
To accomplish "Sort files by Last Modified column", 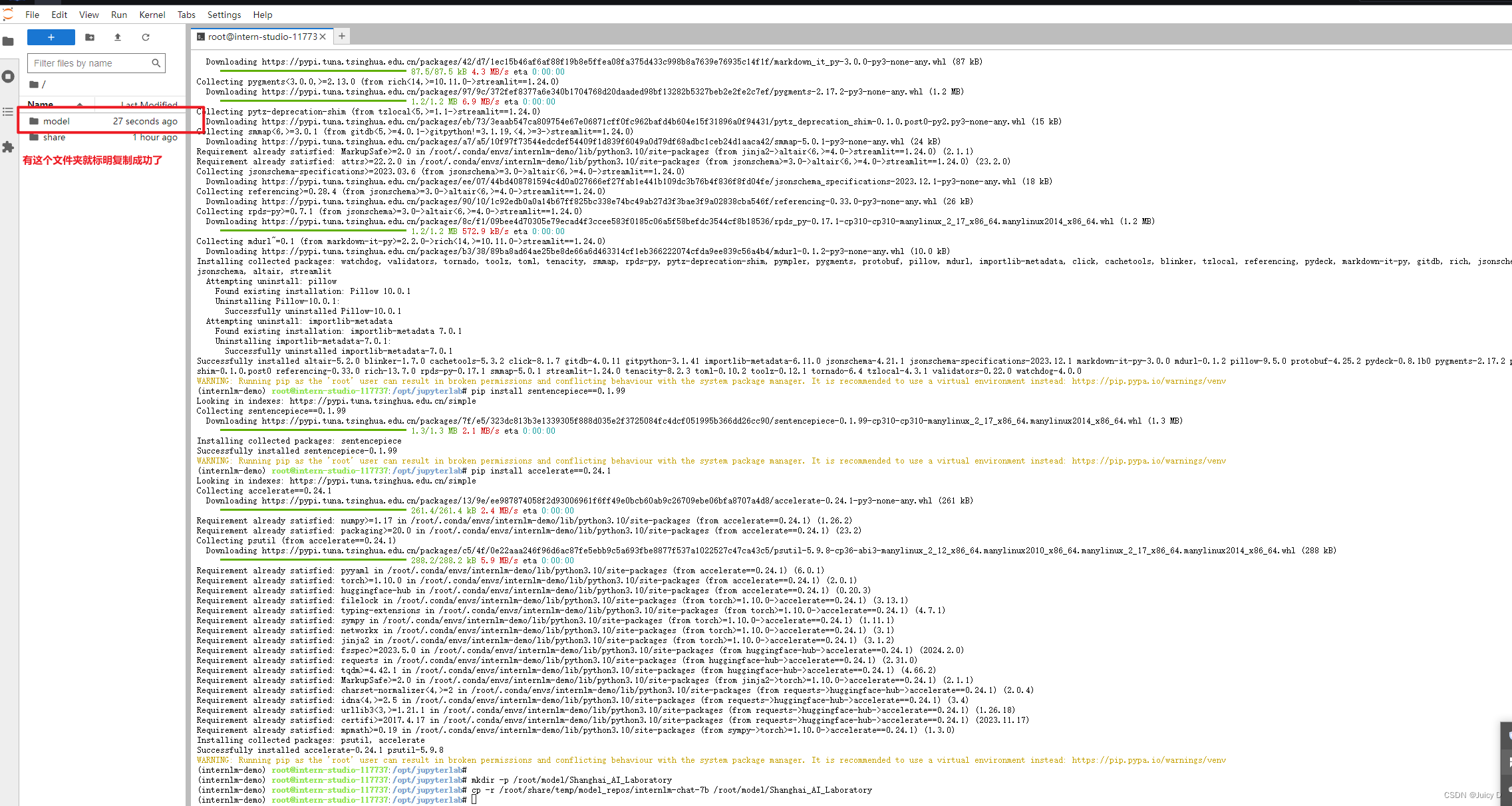I will click(x=149, y=104).
